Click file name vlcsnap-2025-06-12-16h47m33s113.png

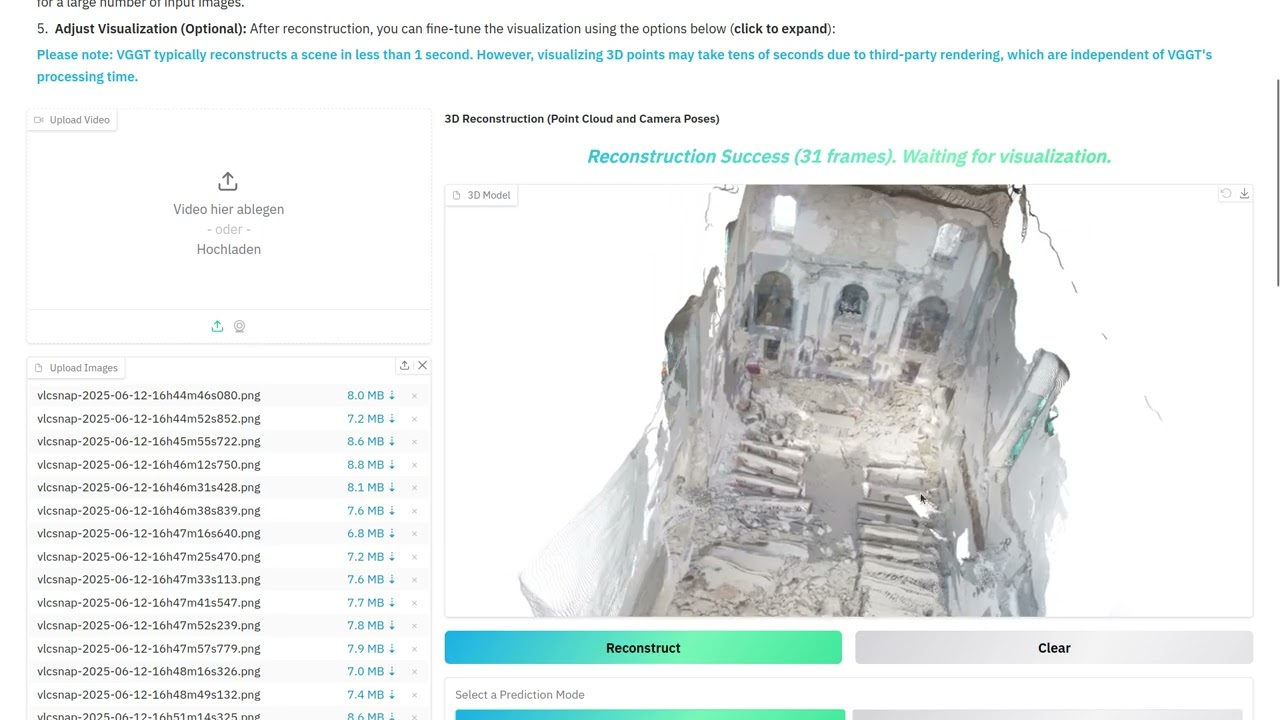pyautogui.click(x=149, y=579)
